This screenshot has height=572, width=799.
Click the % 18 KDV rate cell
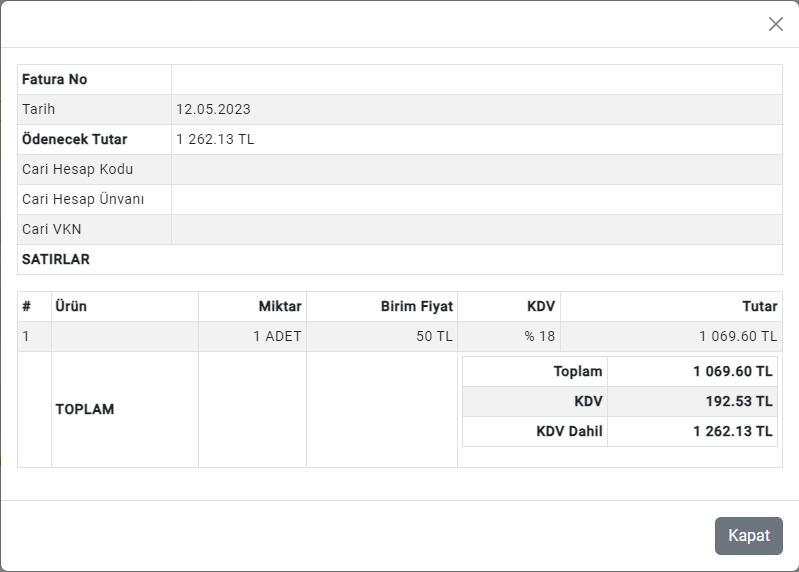(540, 337)
